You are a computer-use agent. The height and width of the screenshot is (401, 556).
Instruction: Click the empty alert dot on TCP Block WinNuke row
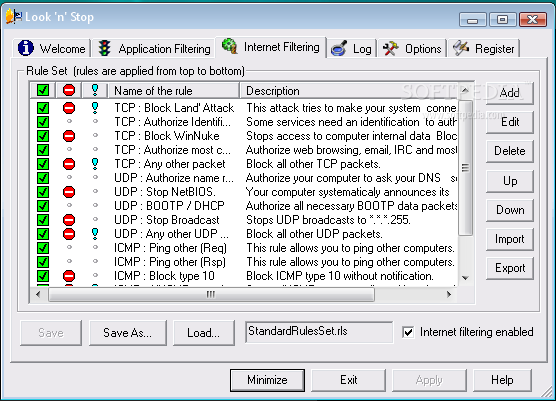[95, 135]
